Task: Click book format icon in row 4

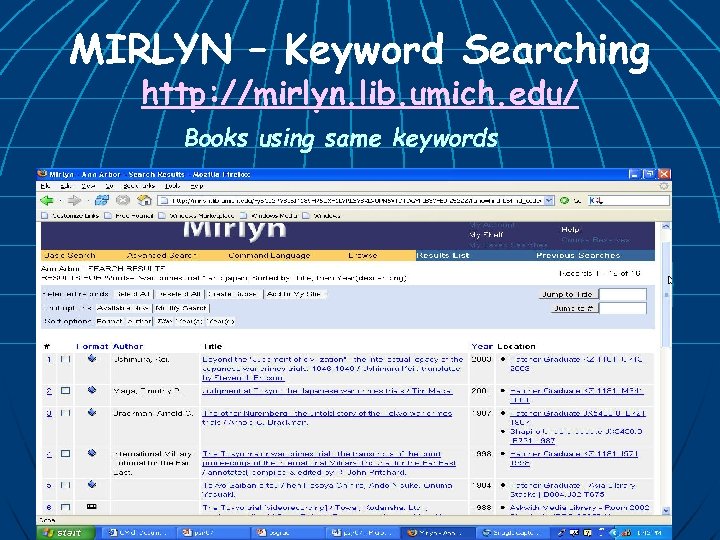Action: coord(92,453)
